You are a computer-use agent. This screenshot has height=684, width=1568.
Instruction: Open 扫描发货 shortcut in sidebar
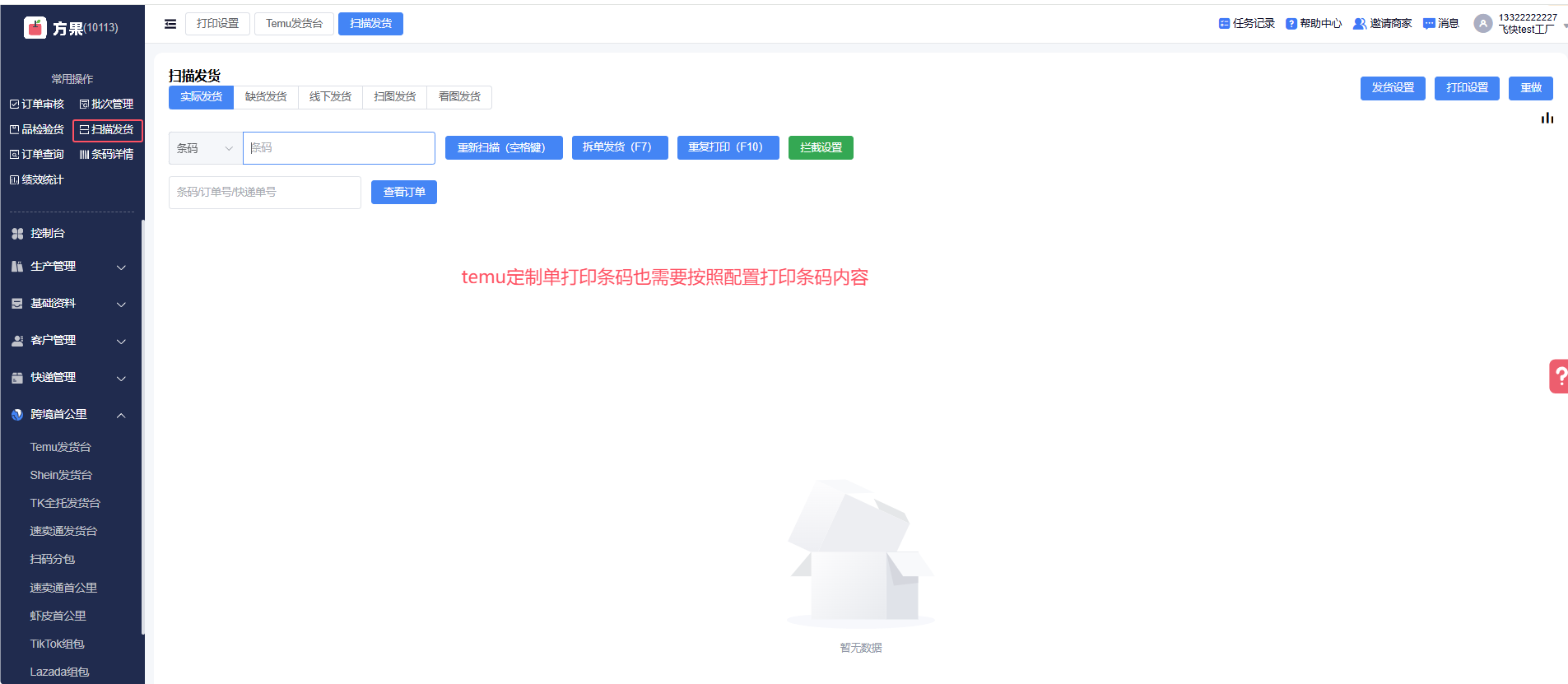(107, 130)
